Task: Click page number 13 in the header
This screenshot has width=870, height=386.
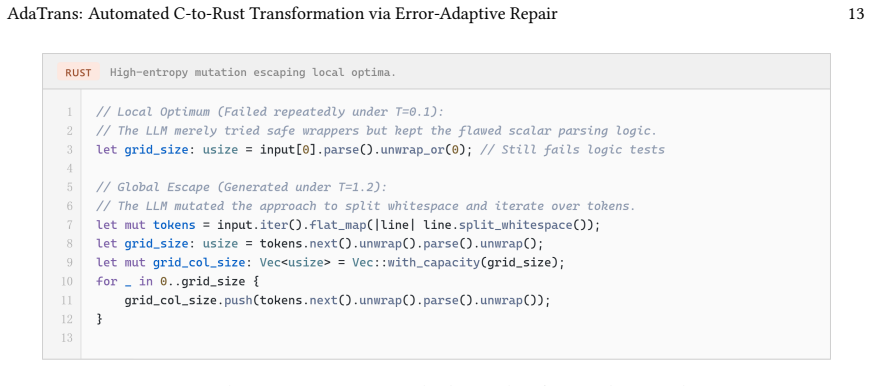Action: click(x=856, y=15)
